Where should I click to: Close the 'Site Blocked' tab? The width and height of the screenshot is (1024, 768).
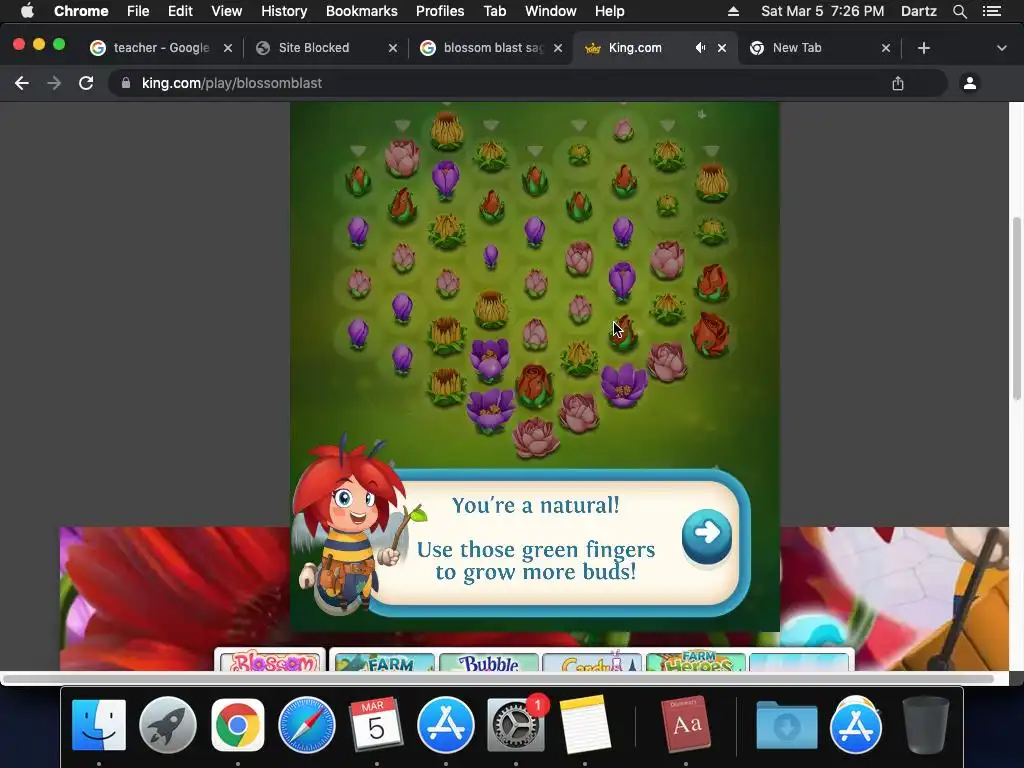[392, 48]
